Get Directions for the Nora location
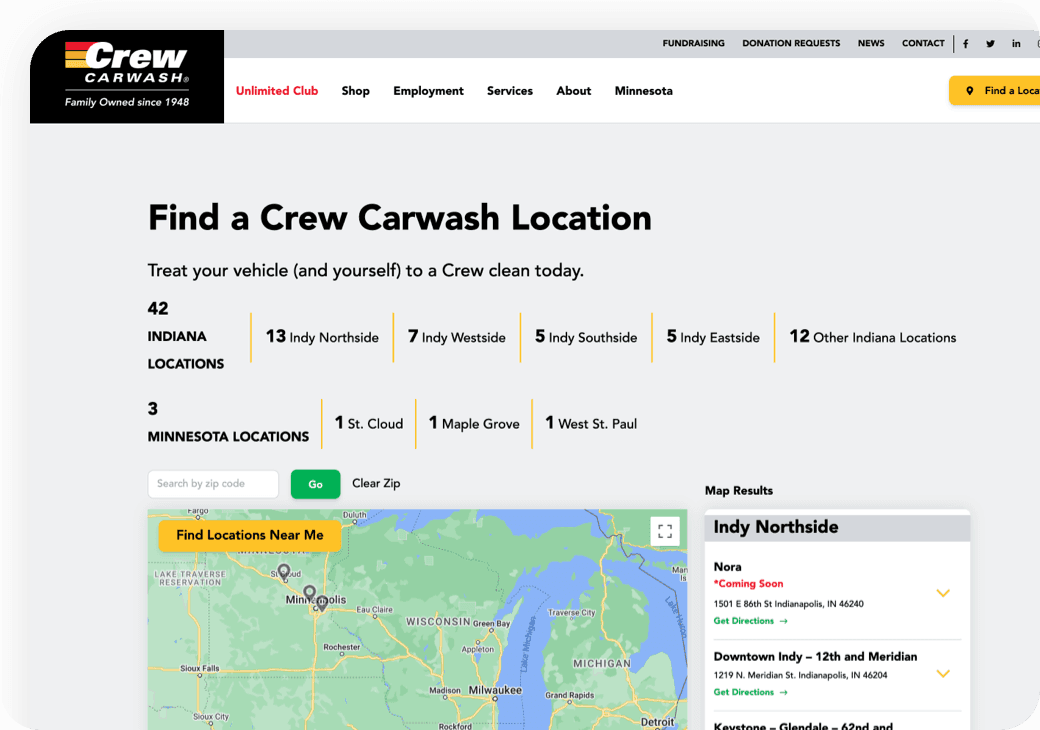 click(x=751, y=621)
